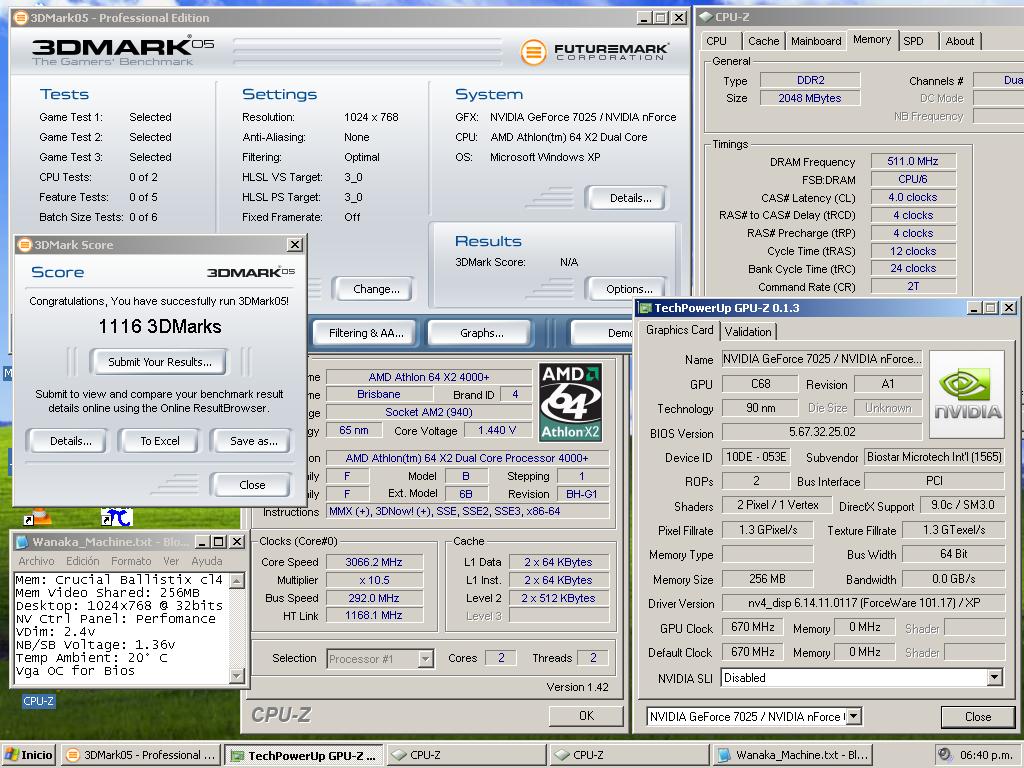The image size is (1024, 768).
Task: Click Submit Your Results button
Action: click(159, 362)
